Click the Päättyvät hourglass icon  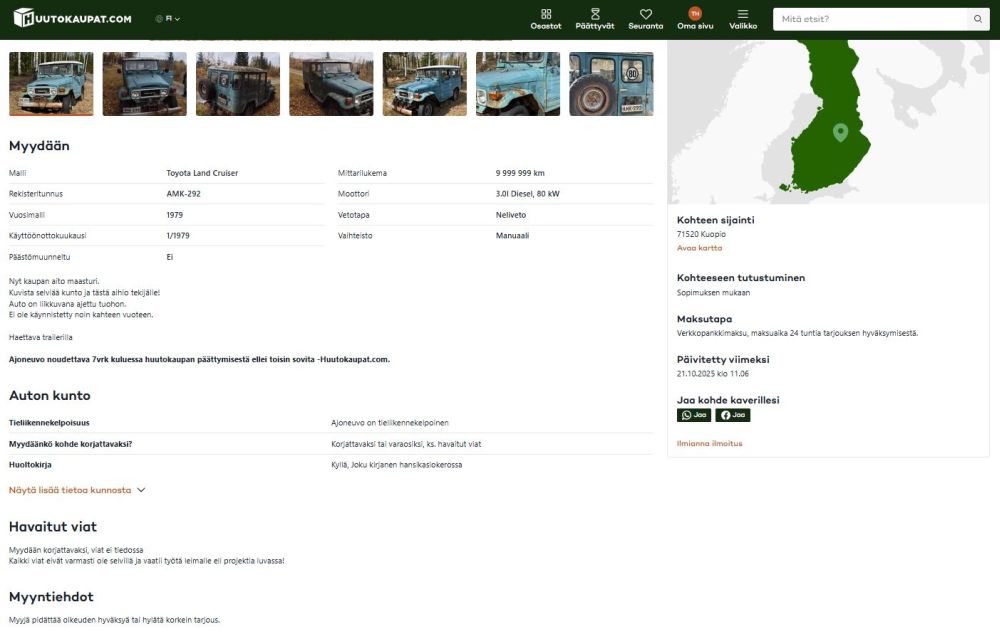click(x=595, y=15)
